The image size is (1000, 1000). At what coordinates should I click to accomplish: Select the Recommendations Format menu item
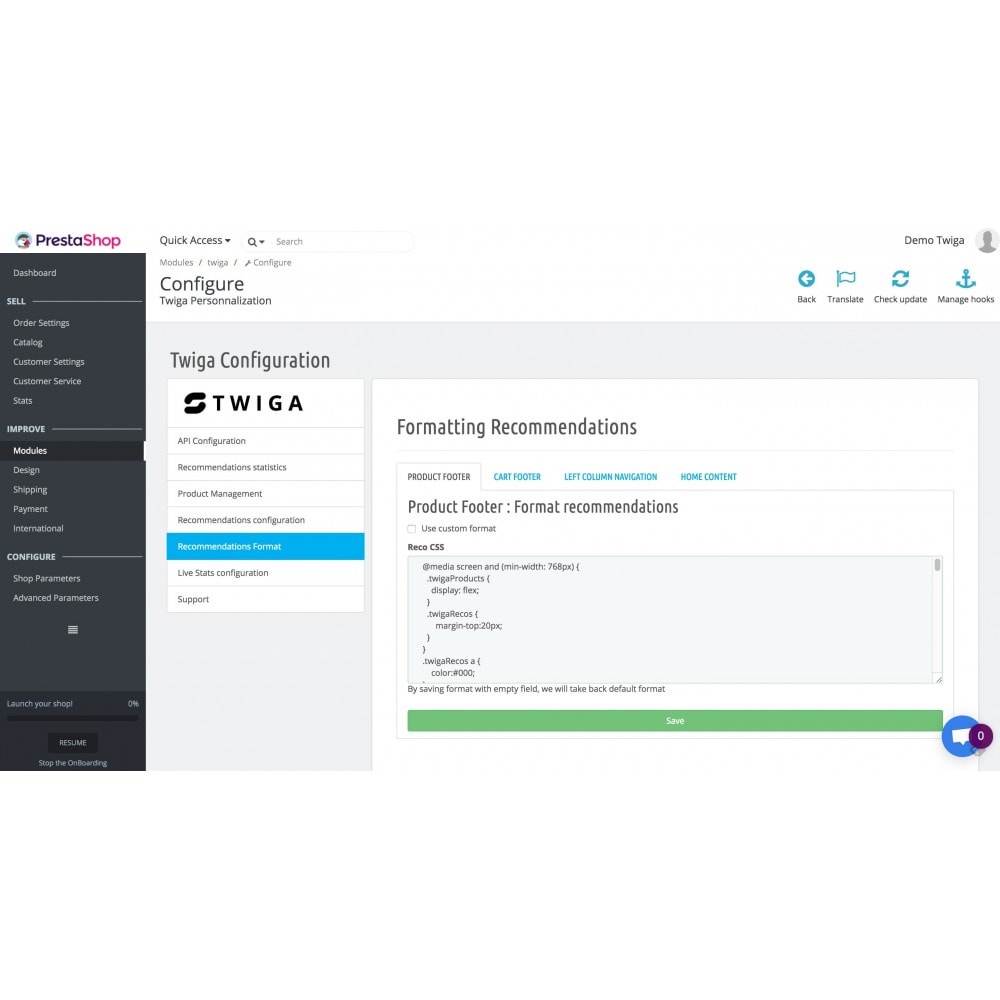pos(265,547)
